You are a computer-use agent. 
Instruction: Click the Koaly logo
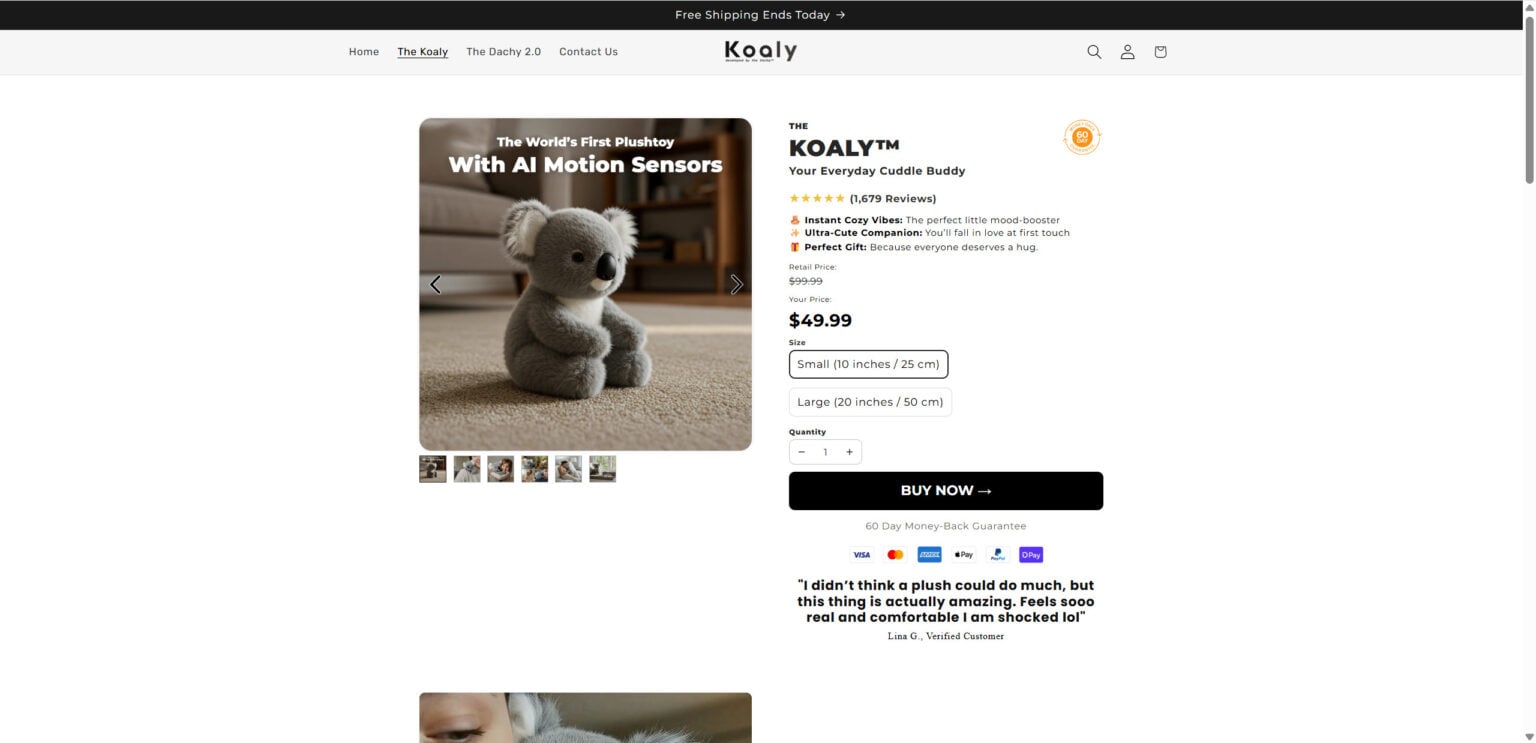(x=761, y=51)
